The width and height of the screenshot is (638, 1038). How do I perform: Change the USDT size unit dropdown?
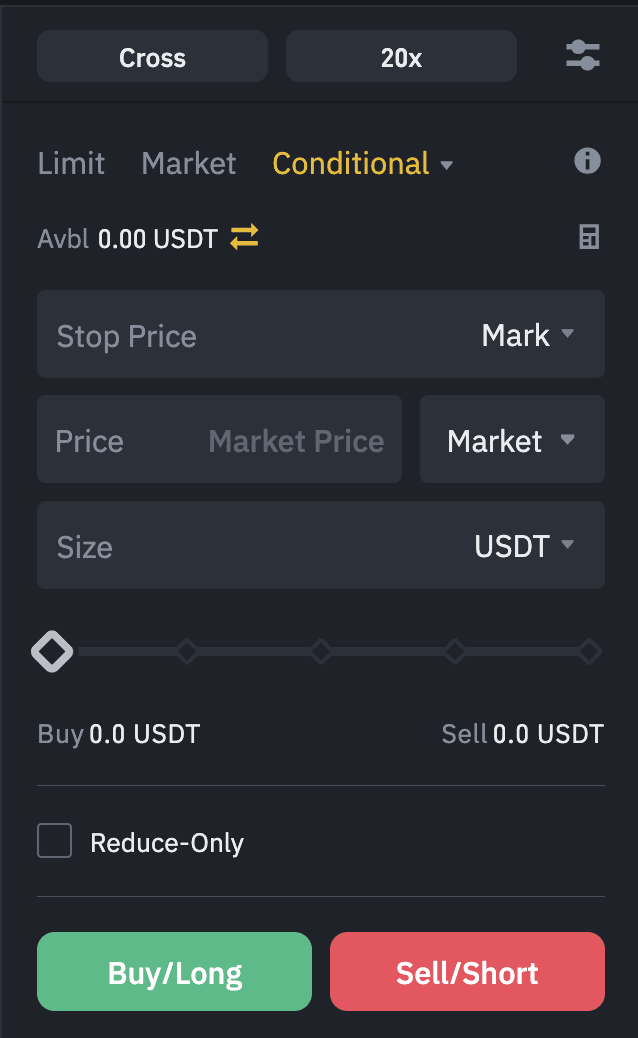(x=524, y=546)
